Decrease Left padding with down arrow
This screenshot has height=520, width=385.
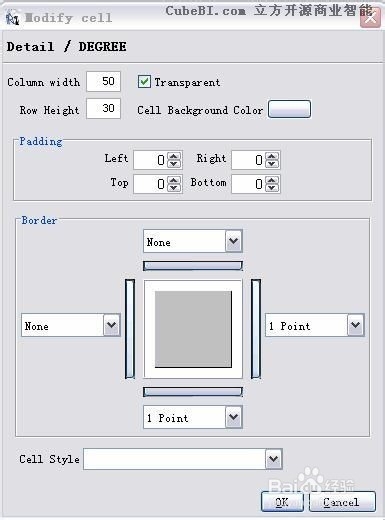tap(174, 164)
